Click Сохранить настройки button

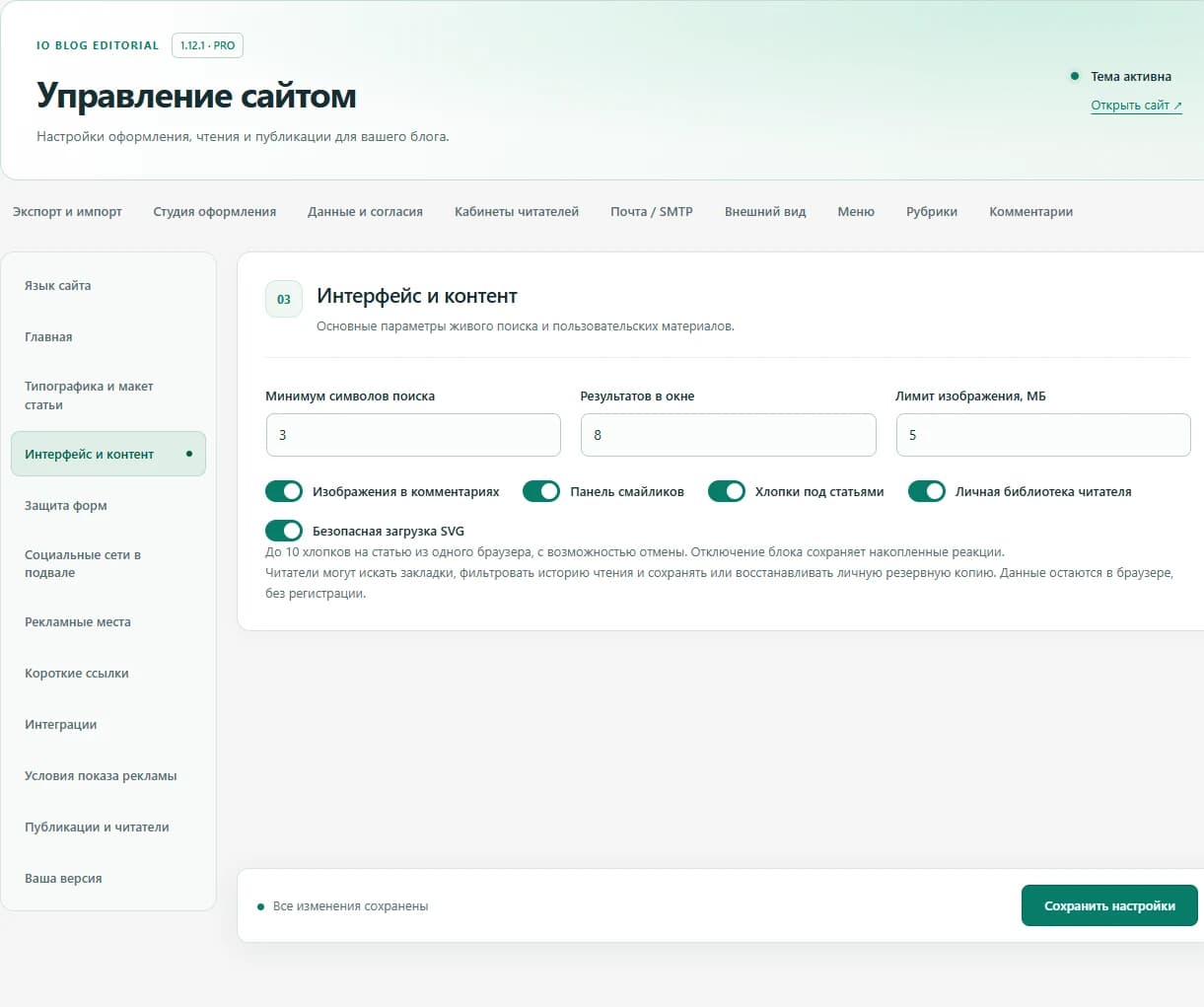(x=1109, y=905)
